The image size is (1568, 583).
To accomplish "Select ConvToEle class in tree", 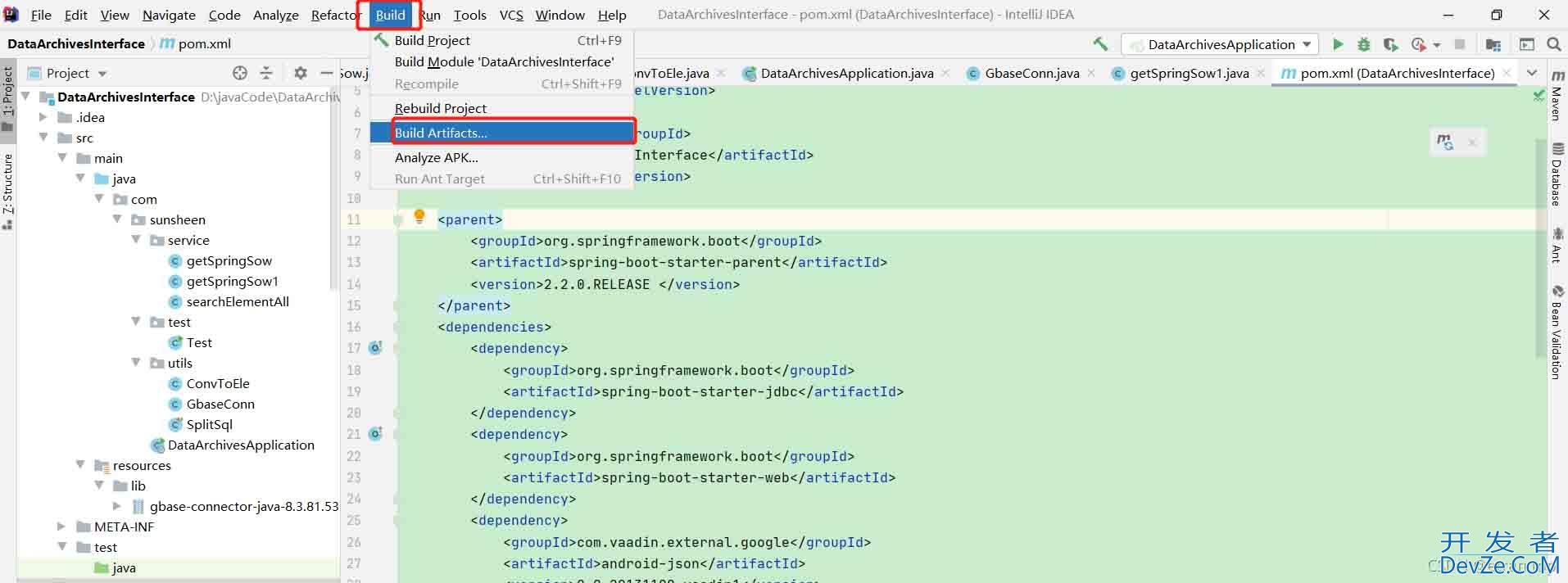I will pos(218,383).
